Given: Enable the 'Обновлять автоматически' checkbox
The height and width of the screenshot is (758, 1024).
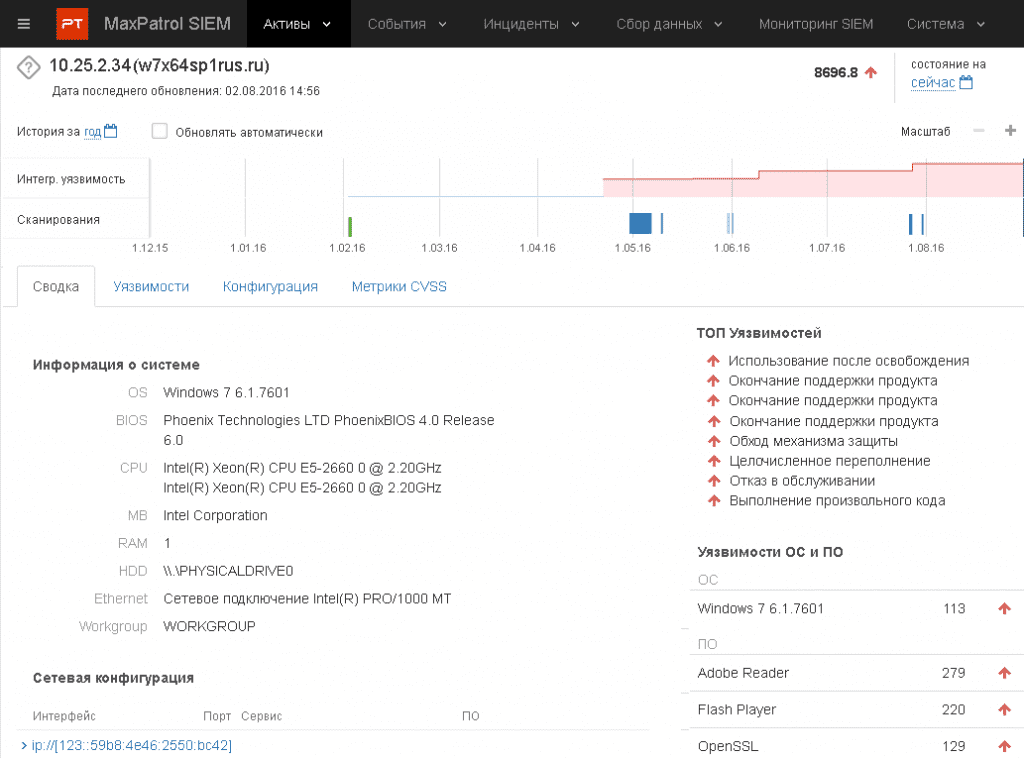Looking at the screenshot, I should click(x=159, y=131).
